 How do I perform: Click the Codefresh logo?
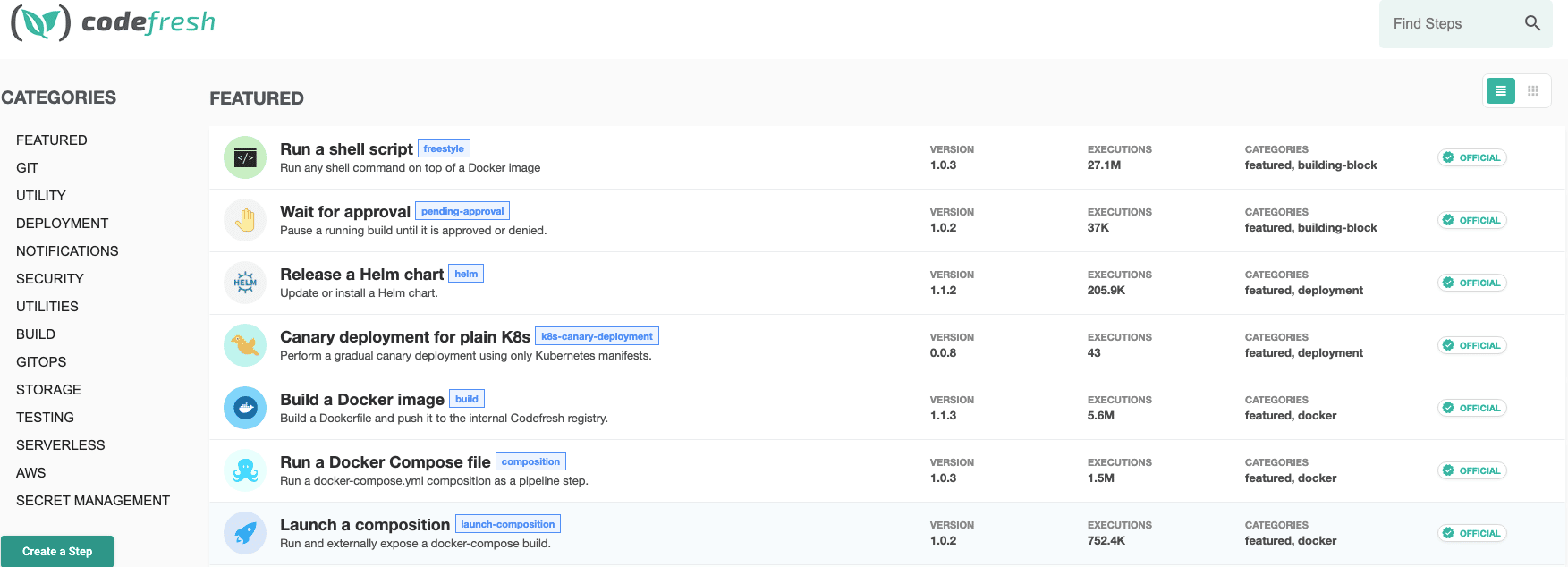113,22
